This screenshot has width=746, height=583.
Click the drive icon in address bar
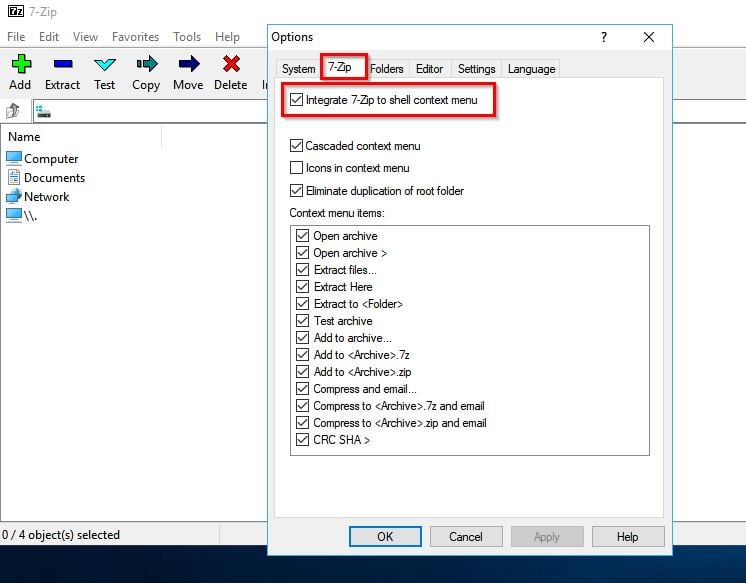[x=43, y=112]
